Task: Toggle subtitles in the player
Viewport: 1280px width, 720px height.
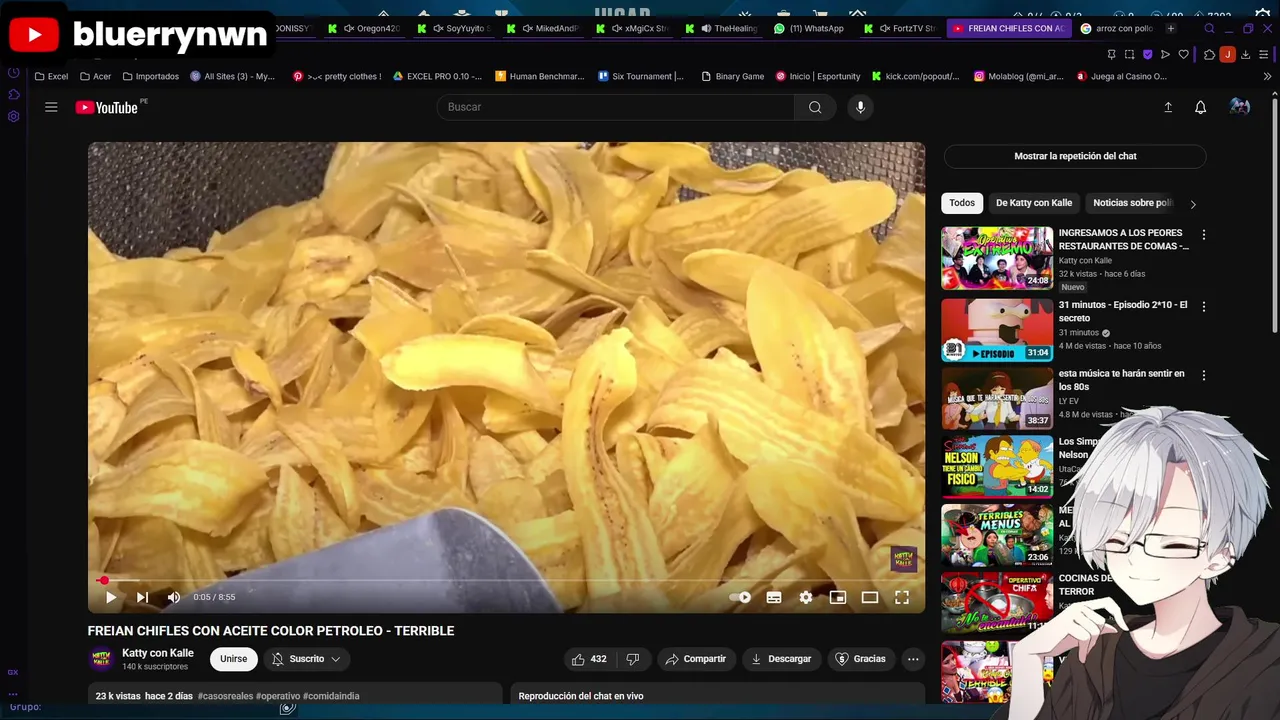Action: click(x=774, y=597)
